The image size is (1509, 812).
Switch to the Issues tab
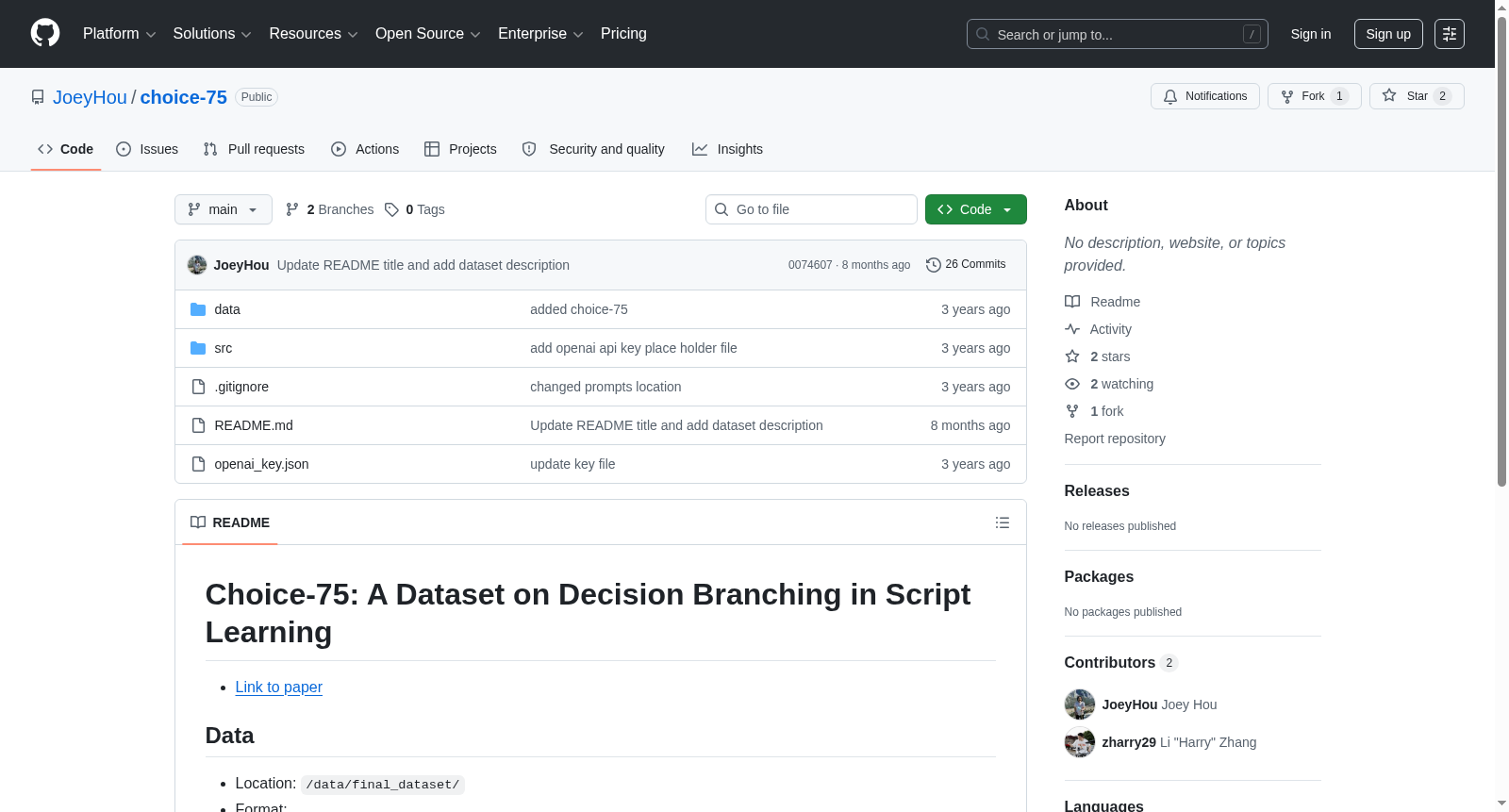click(x=147, y=149)
